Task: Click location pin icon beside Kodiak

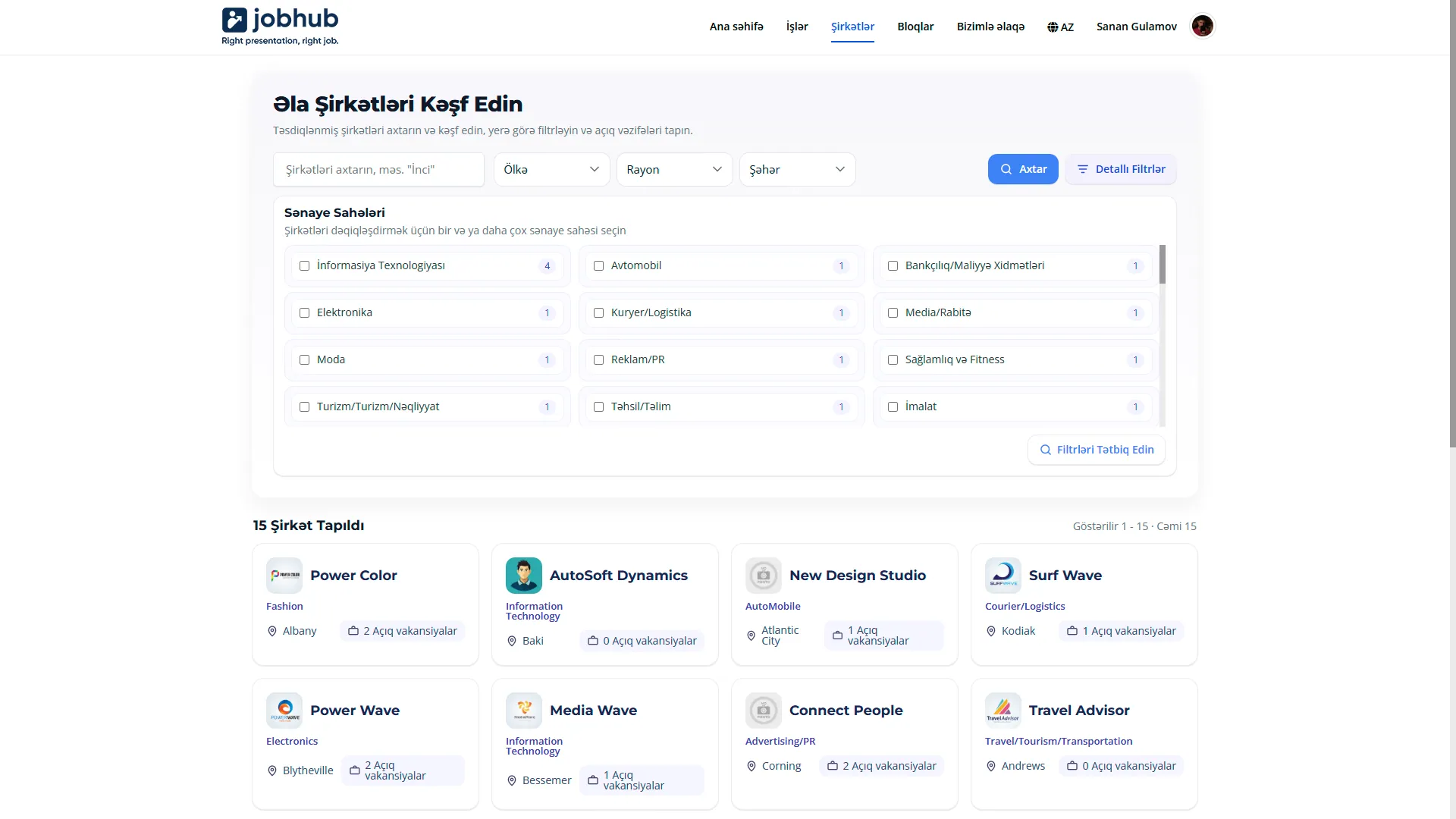Action: 991,631
